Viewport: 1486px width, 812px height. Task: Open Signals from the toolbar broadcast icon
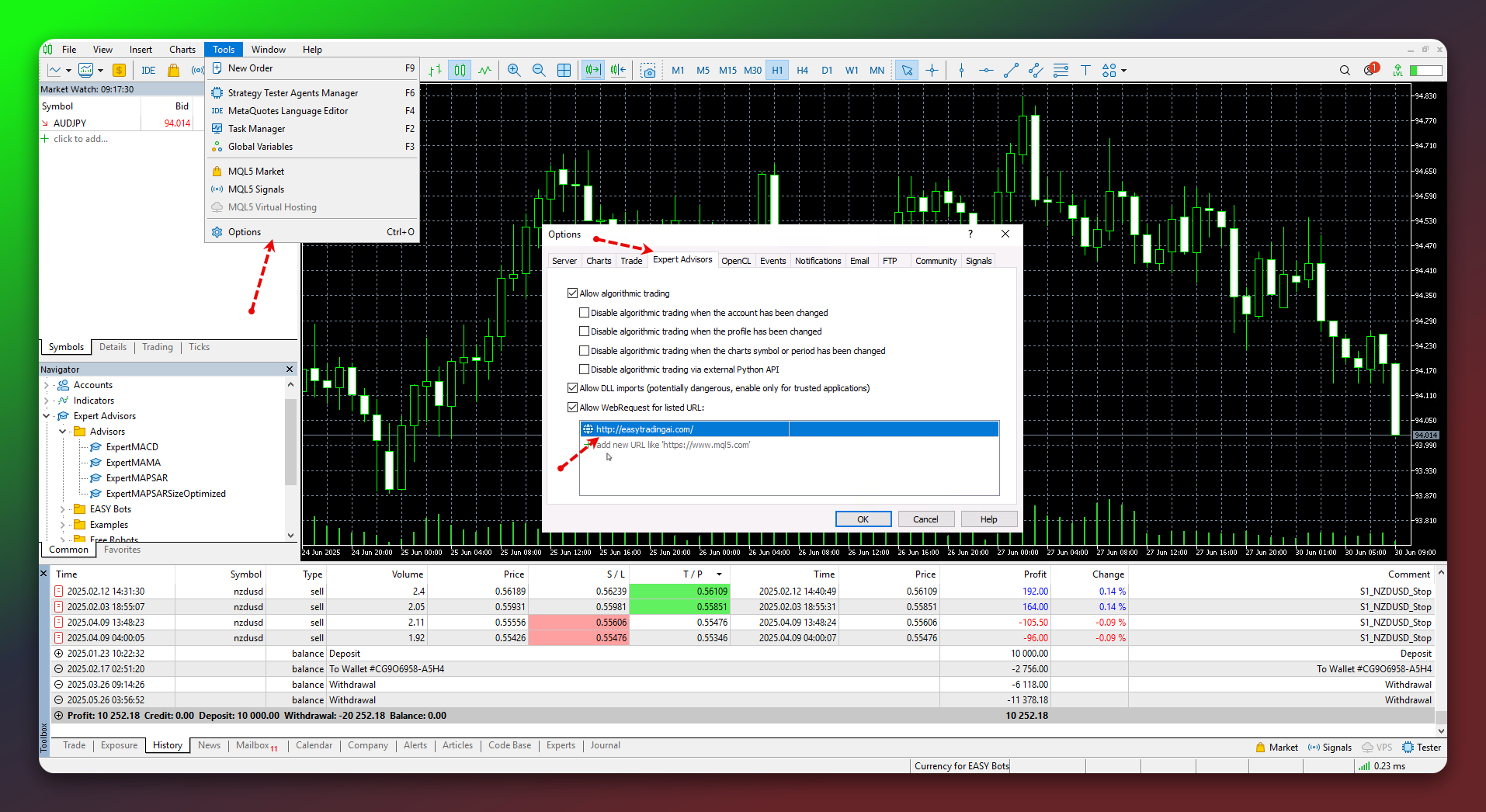[197, 70]
